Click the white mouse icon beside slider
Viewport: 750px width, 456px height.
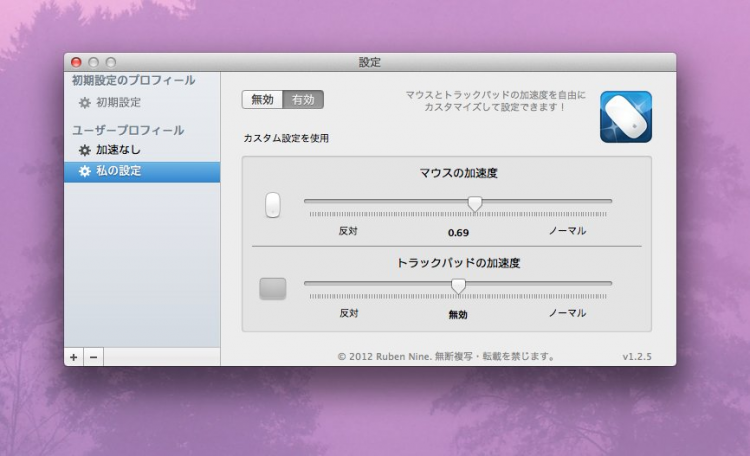[x=273, y=205]
